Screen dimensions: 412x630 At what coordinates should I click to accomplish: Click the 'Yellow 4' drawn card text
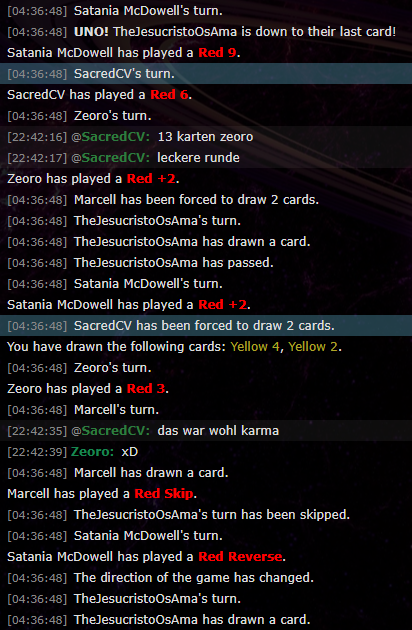coord(254,346)
